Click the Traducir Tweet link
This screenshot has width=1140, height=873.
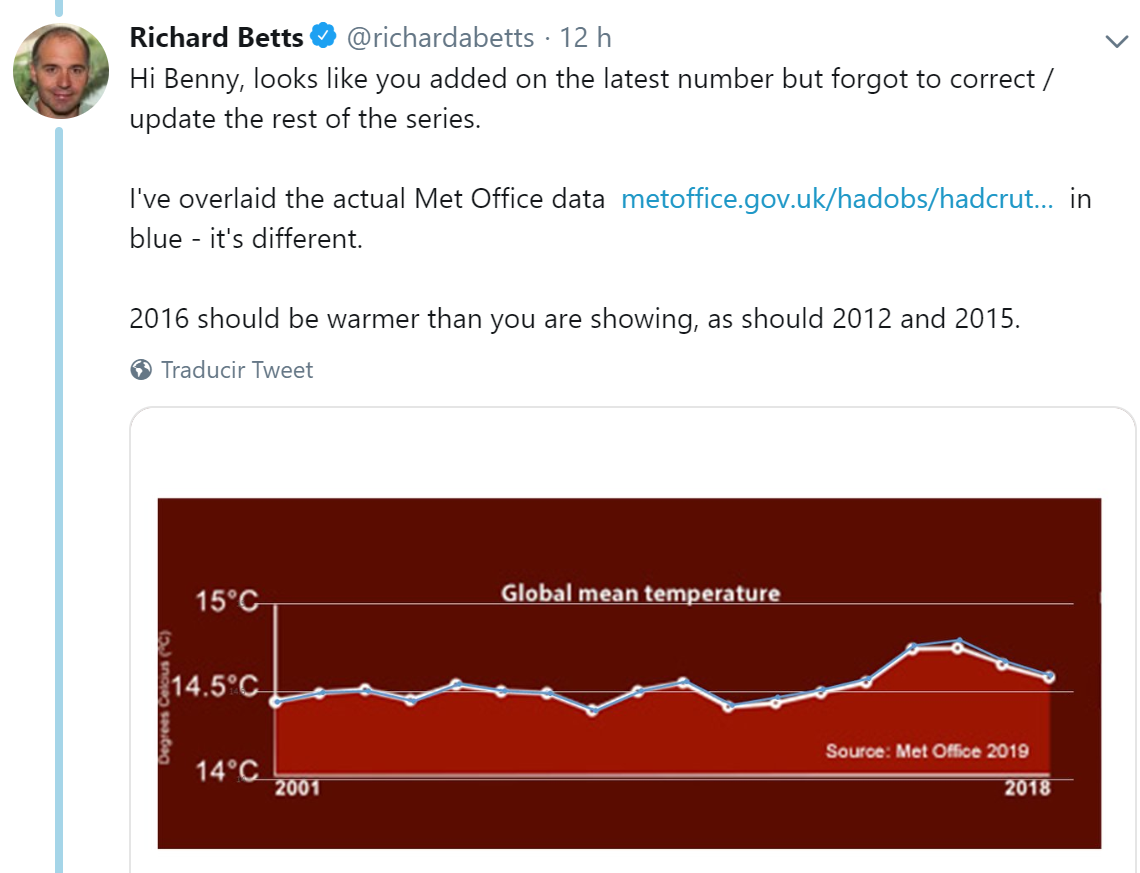point(237,370)
